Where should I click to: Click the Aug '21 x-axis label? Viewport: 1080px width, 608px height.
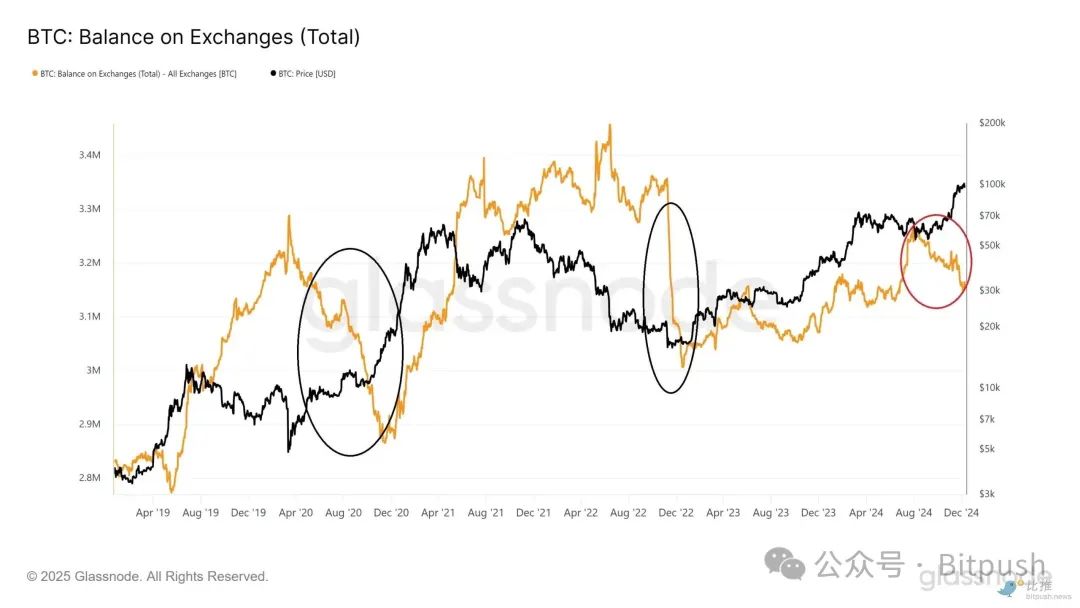coord(486,513)
